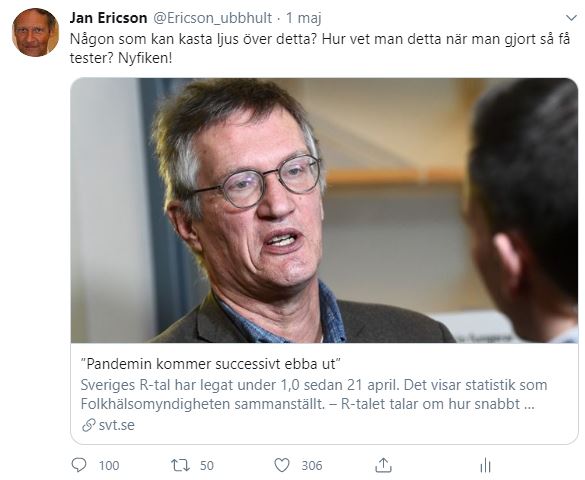Open the article preview photo

[x=324, y=210]
